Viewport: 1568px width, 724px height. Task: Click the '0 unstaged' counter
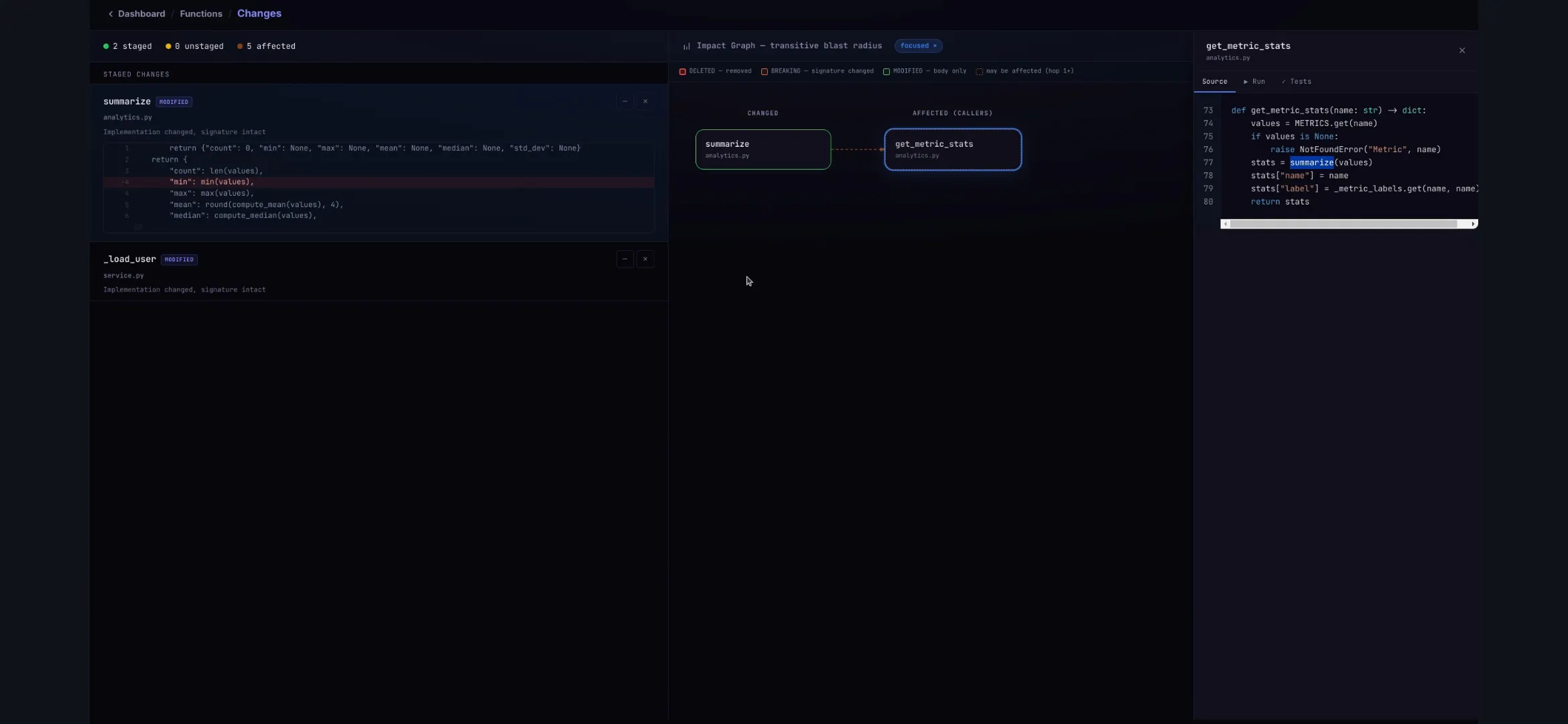point(194,46)
